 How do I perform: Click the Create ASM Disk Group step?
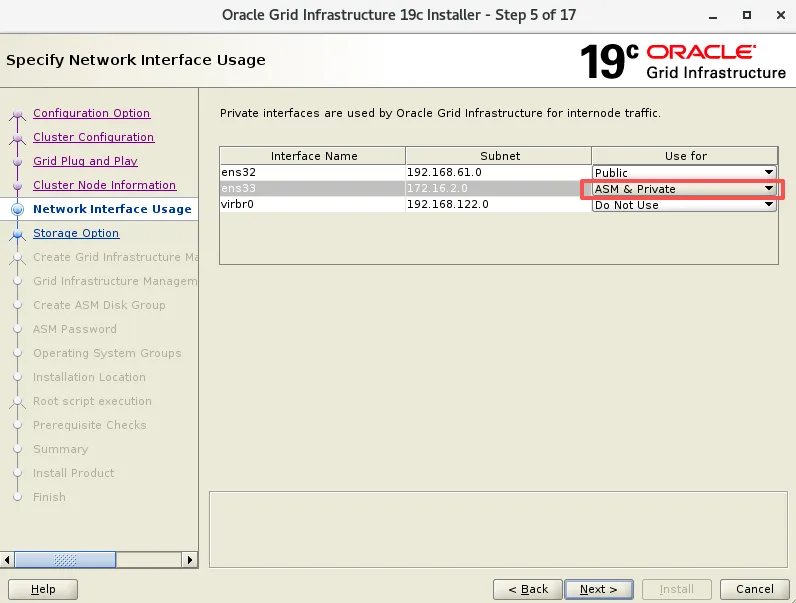99,305
